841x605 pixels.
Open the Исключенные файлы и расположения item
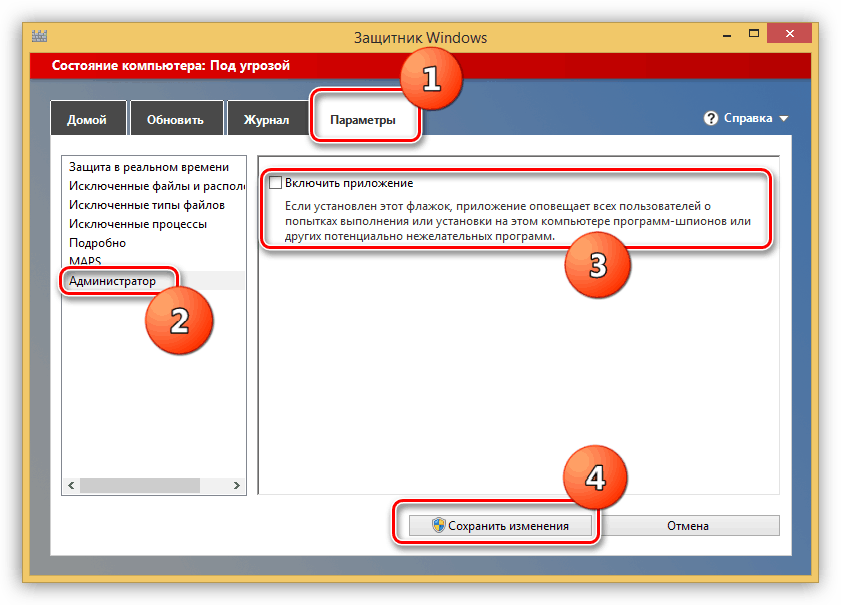156,186
